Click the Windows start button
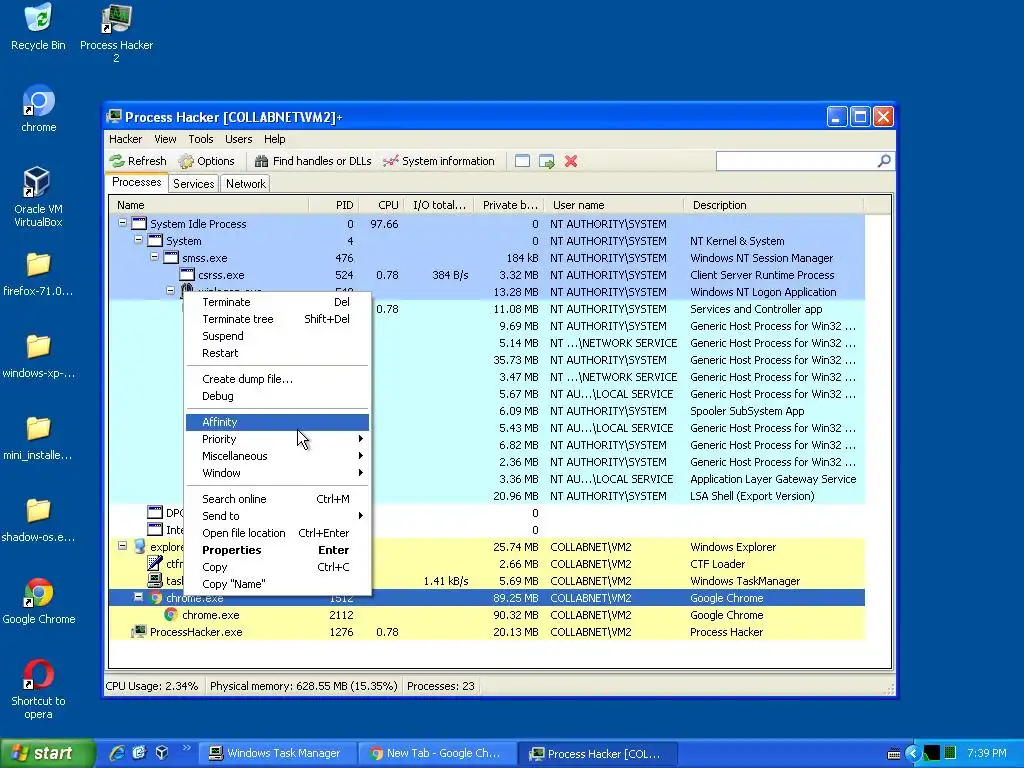Image resolution: width=1024 pixels, height=768 pixels. point(47,753)
